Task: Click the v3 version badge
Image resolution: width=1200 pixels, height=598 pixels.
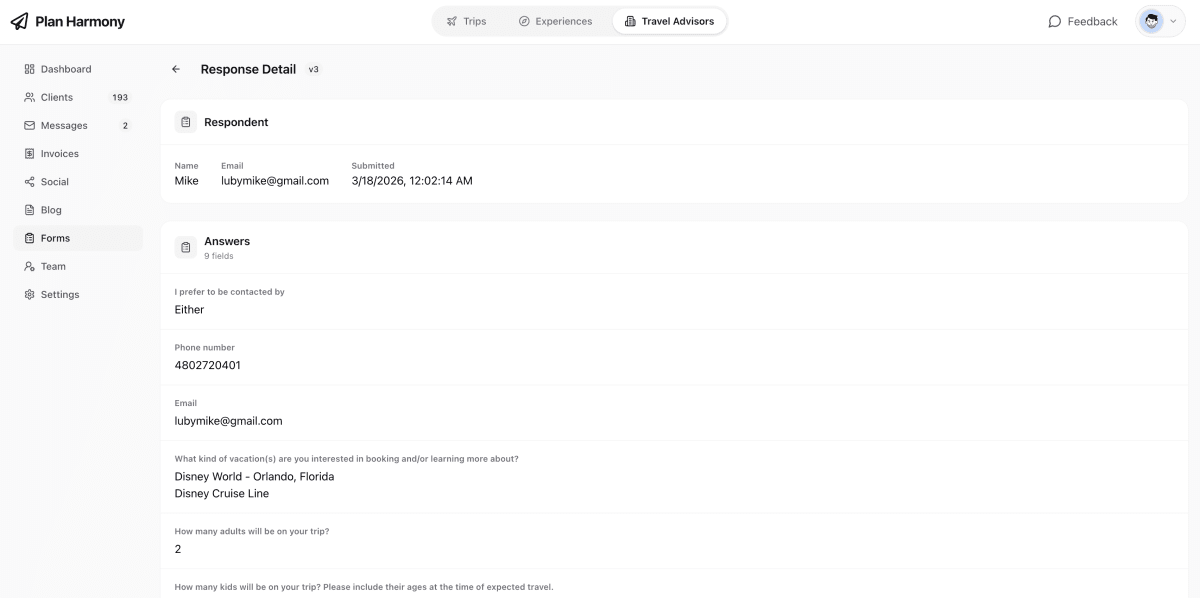Action: (x=313, y=69)
